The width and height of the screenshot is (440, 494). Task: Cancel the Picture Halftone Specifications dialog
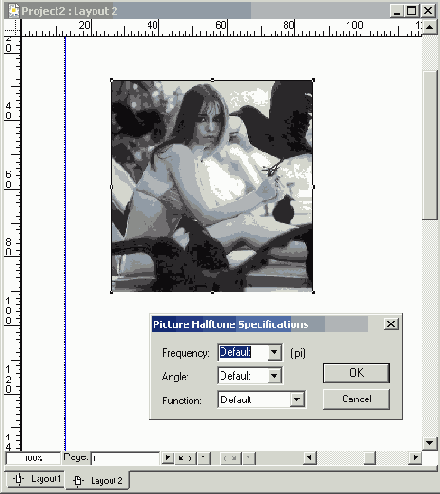coord(356,399)
